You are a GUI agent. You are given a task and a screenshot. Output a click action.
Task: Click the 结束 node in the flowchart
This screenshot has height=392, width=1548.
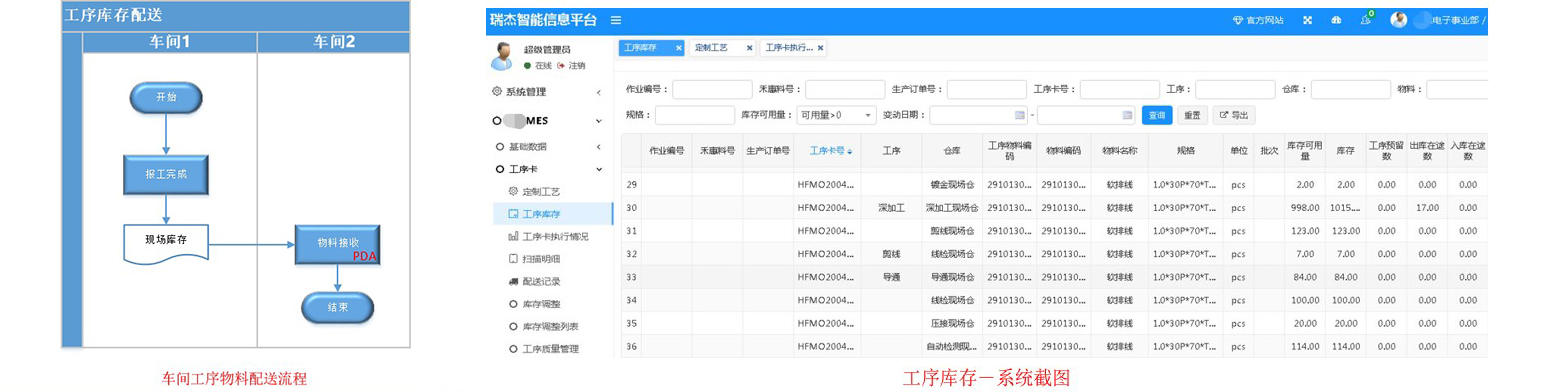click(x=338, y=308)
